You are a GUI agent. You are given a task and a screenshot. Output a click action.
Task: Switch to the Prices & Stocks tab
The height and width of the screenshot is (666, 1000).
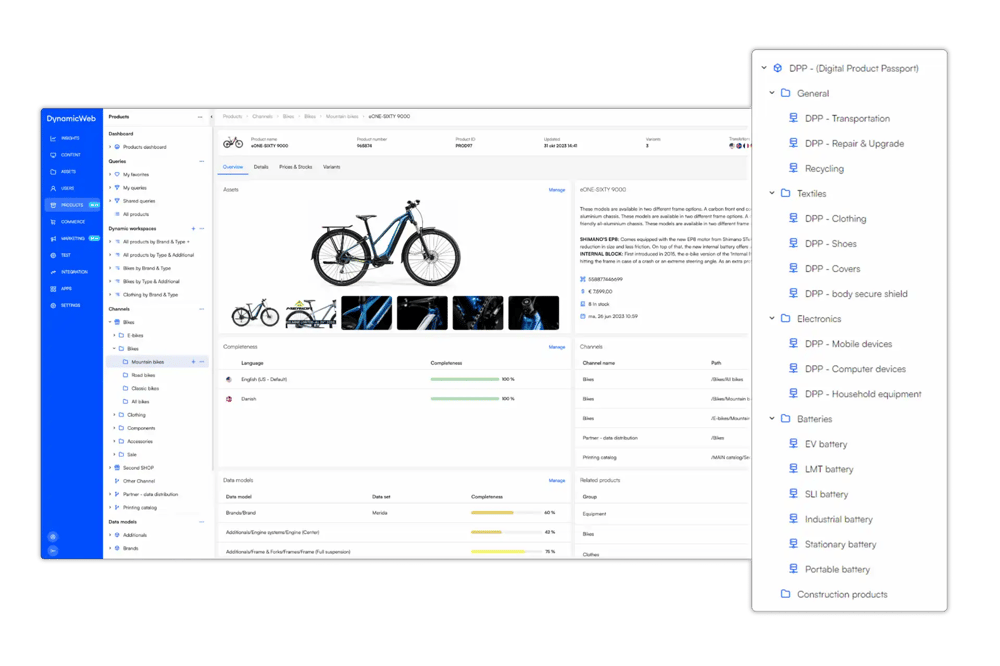[x=295, y=167]
